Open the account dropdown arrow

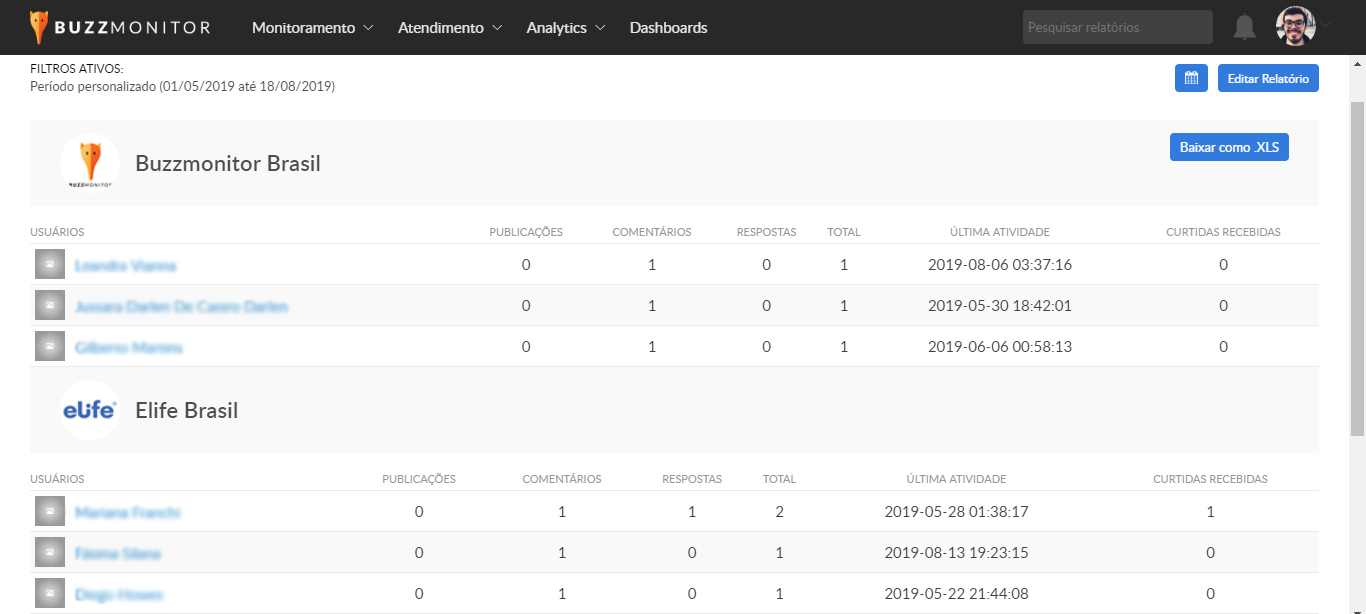tap(1326, 24)
